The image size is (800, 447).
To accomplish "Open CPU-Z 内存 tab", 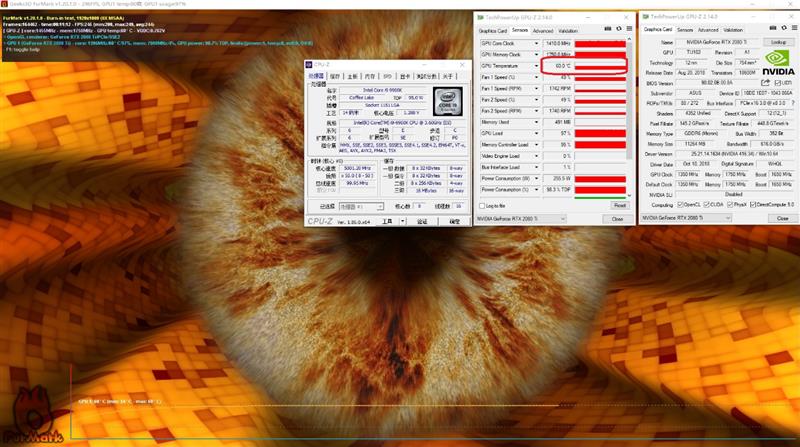I will (370, 76).
